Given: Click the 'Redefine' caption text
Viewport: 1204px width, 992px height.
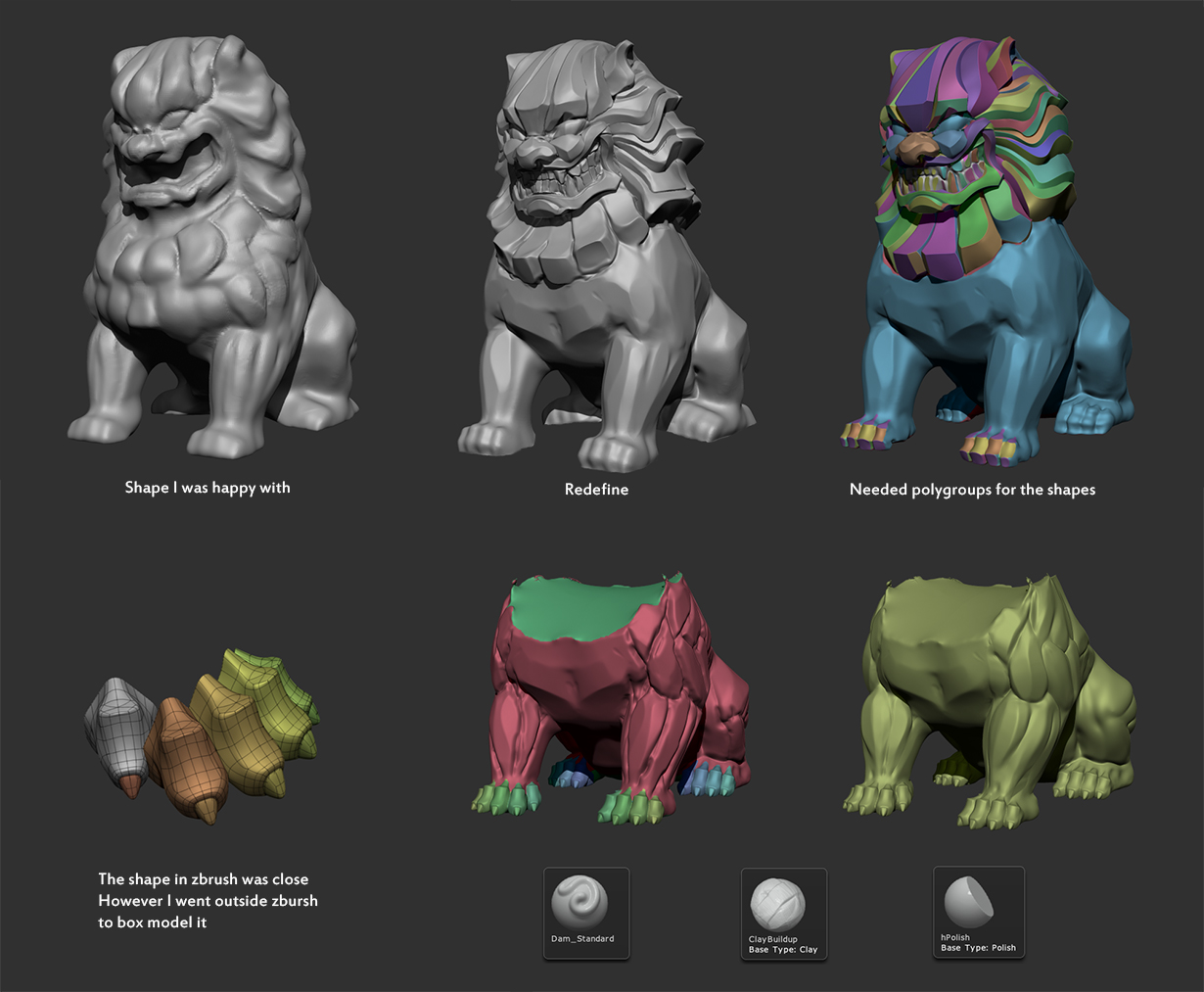Looking at the screenshot, I should [596, 490].
